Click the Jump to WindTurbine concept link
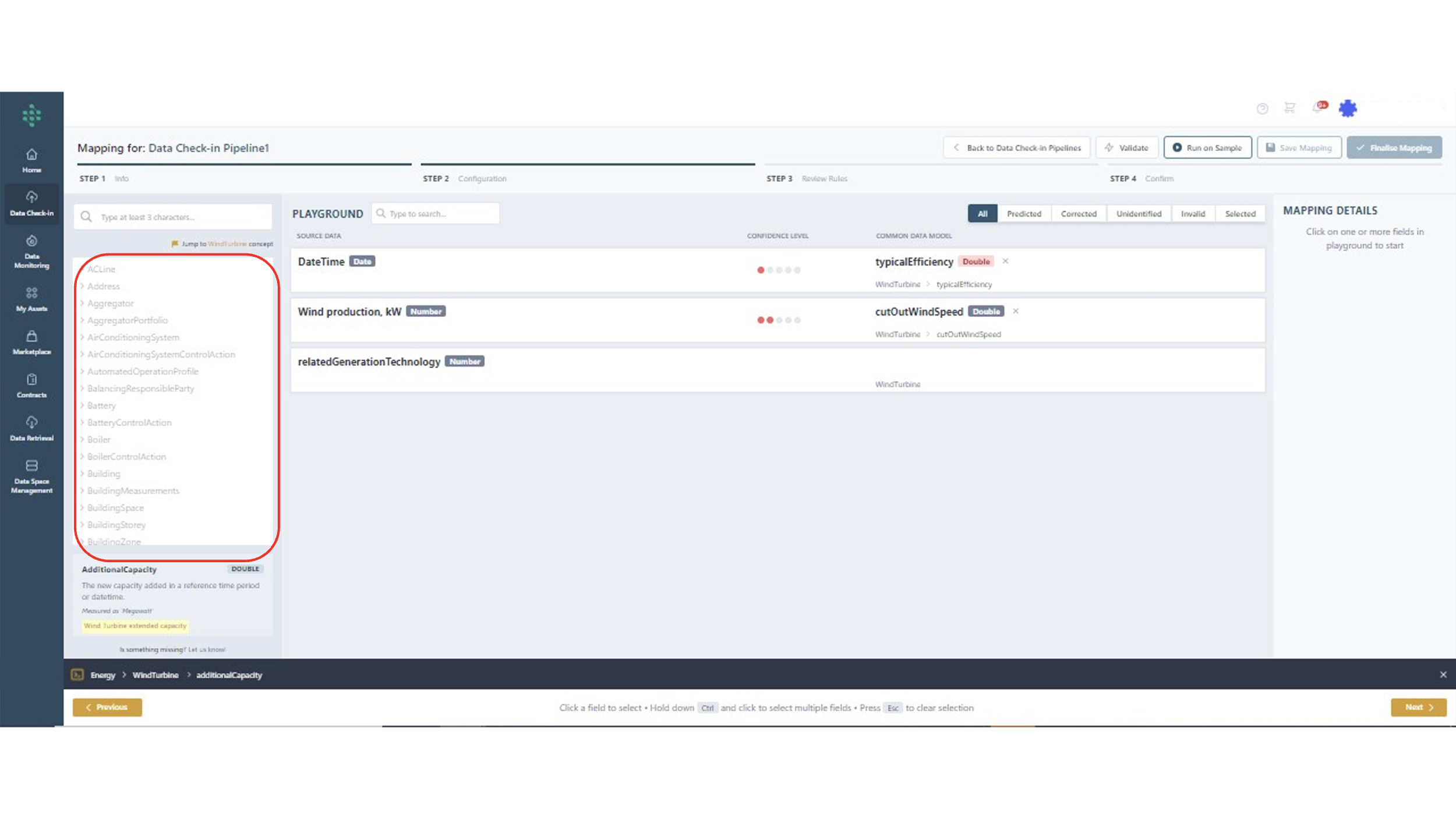1456x819 pixels. (x=226, y=244)
